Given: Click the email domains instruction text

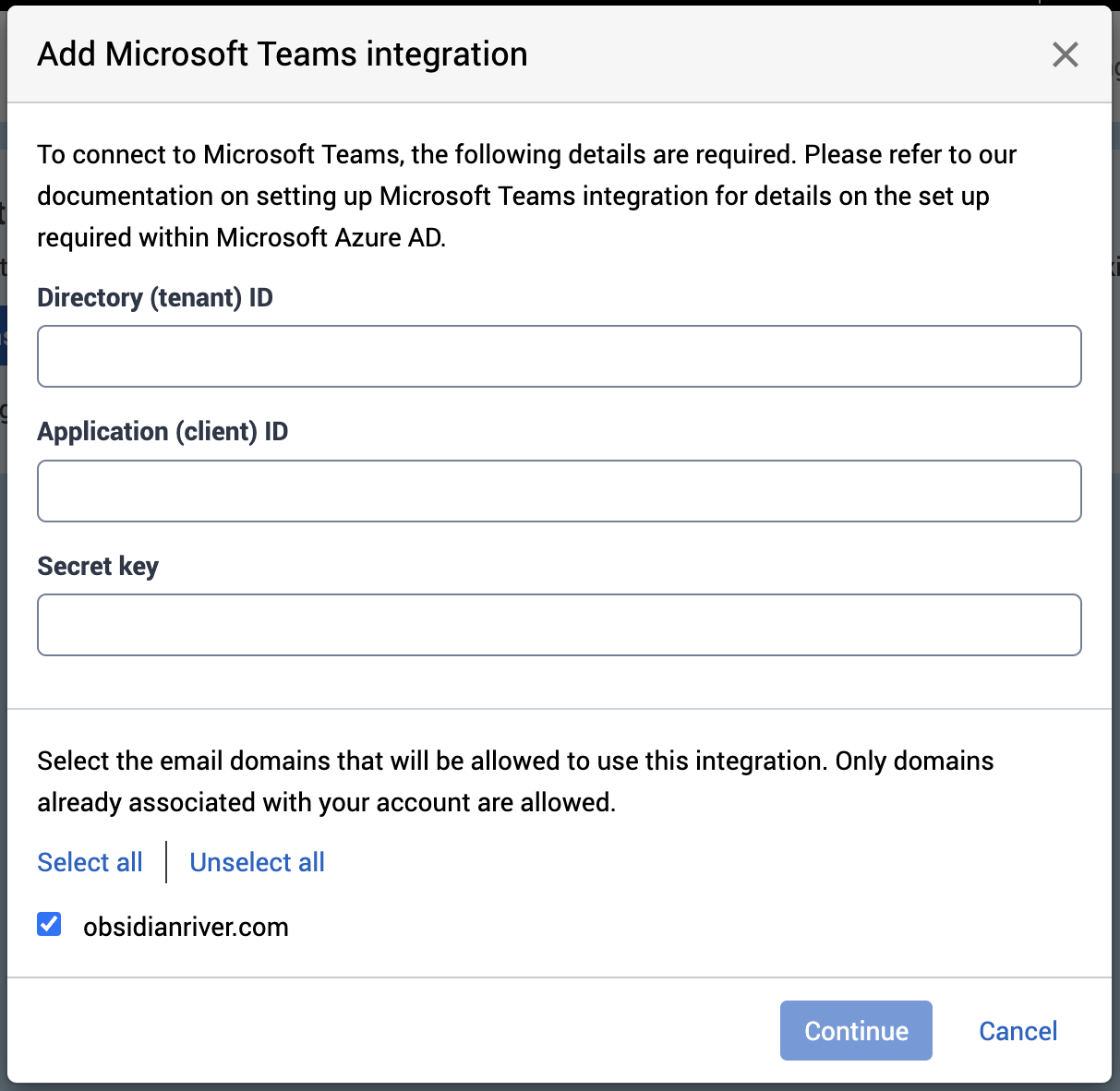Looking at the screenshot, I should tap(515, 781).
